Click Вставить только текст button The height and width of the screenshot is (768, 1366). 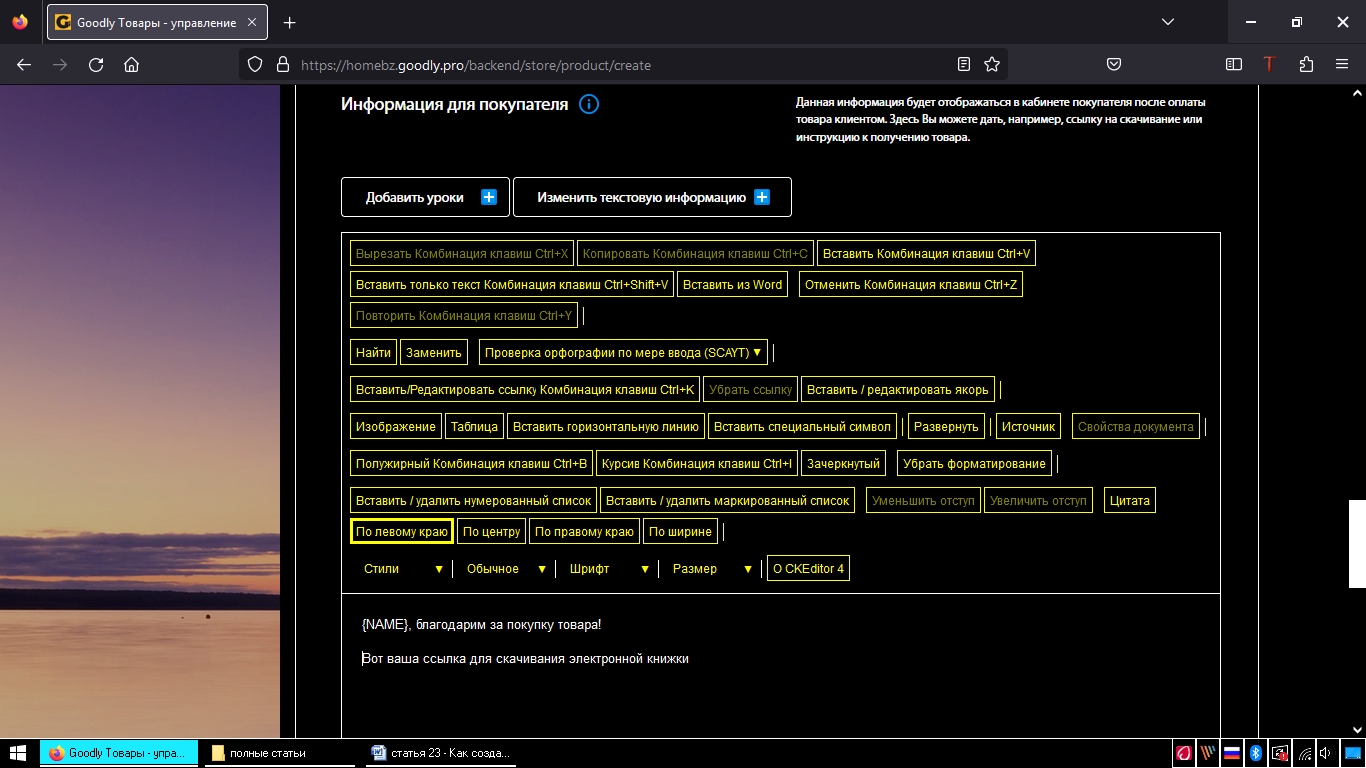pyautogui.click(x=512, y=285)
